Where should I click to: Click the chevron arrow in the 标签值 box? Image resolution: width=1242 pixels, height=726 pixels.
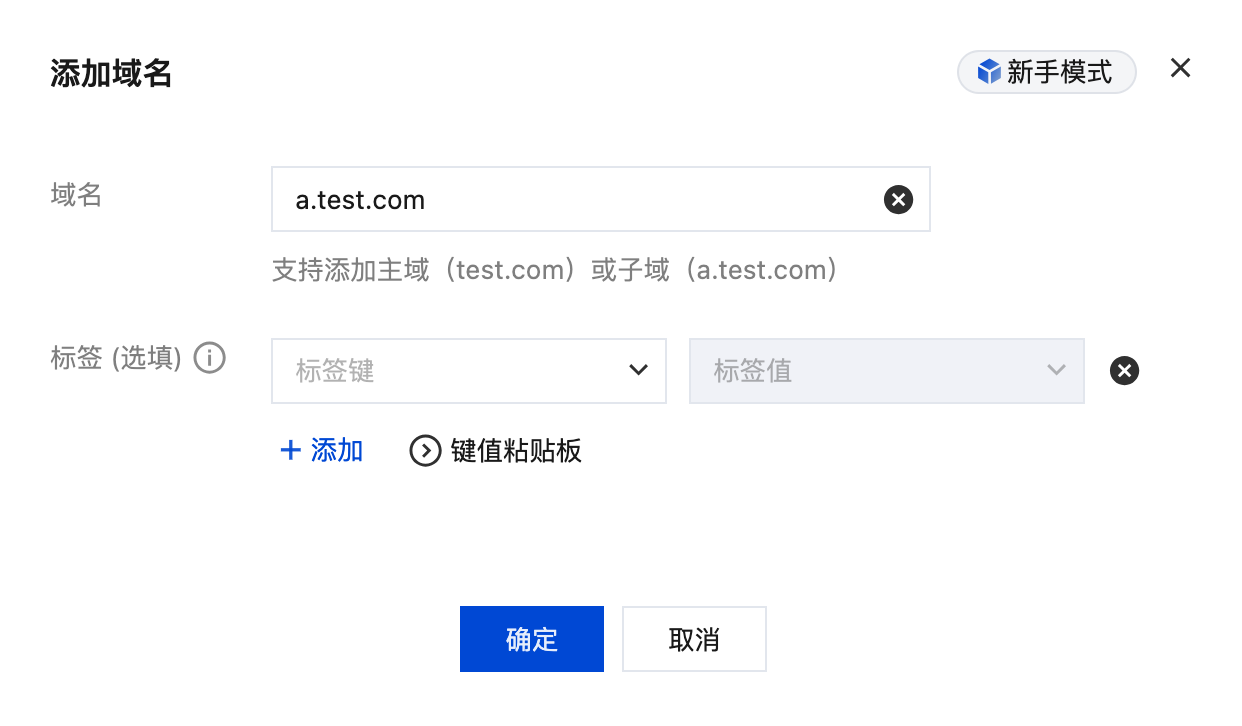click(x=1056, y=371)
